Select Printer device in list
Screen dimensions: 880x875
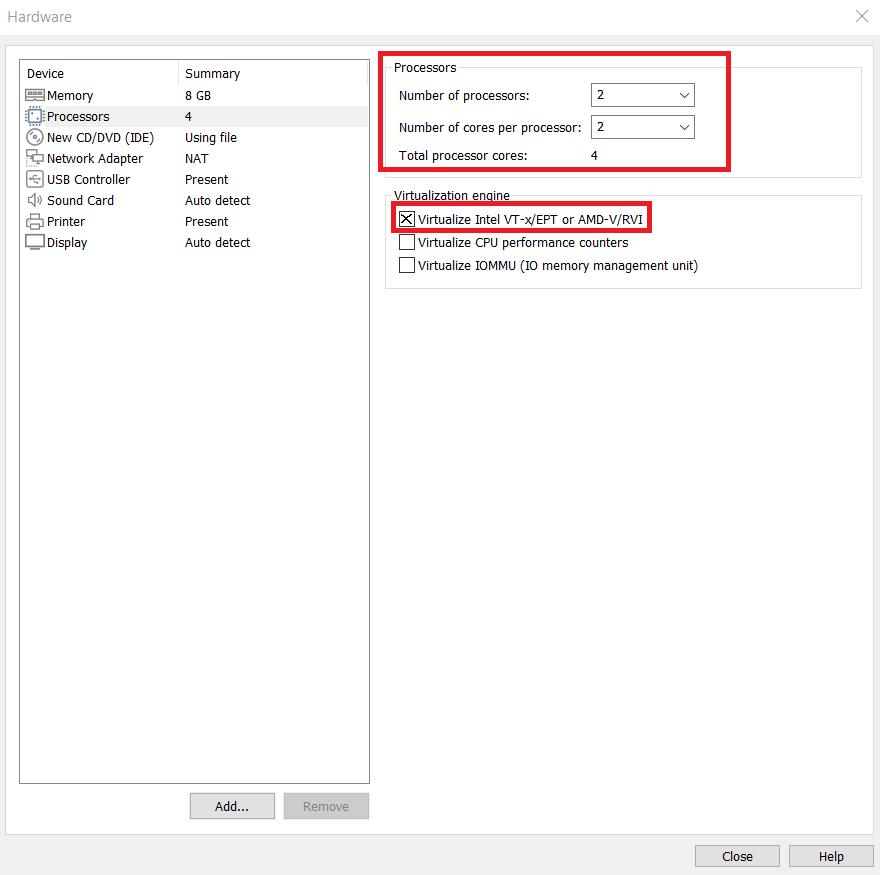tap(66, 222)
